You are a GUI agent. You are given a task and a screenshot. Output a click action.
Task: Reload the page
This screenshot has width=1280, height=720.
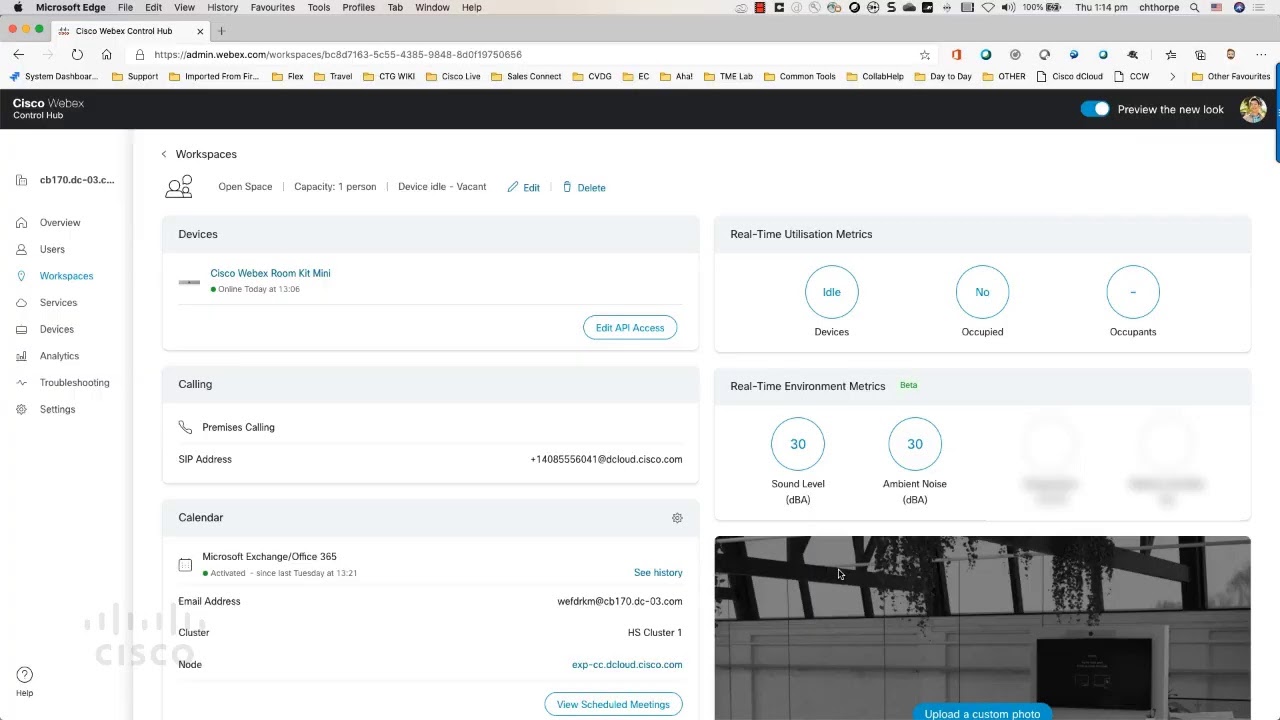coord(77,54)
